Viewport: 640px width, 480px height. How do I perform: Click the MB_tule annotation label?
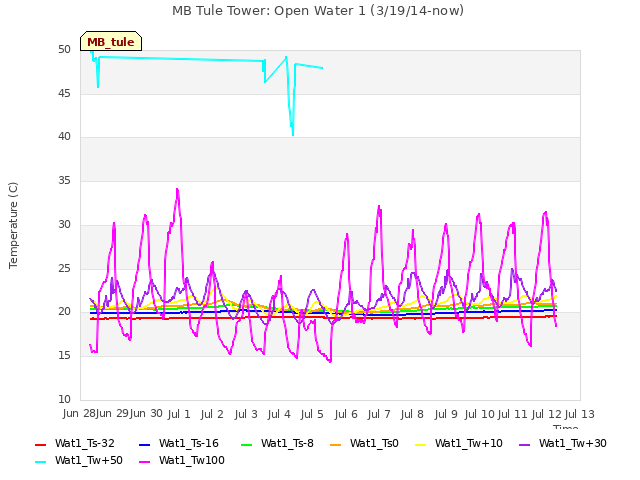coord(111,42)
